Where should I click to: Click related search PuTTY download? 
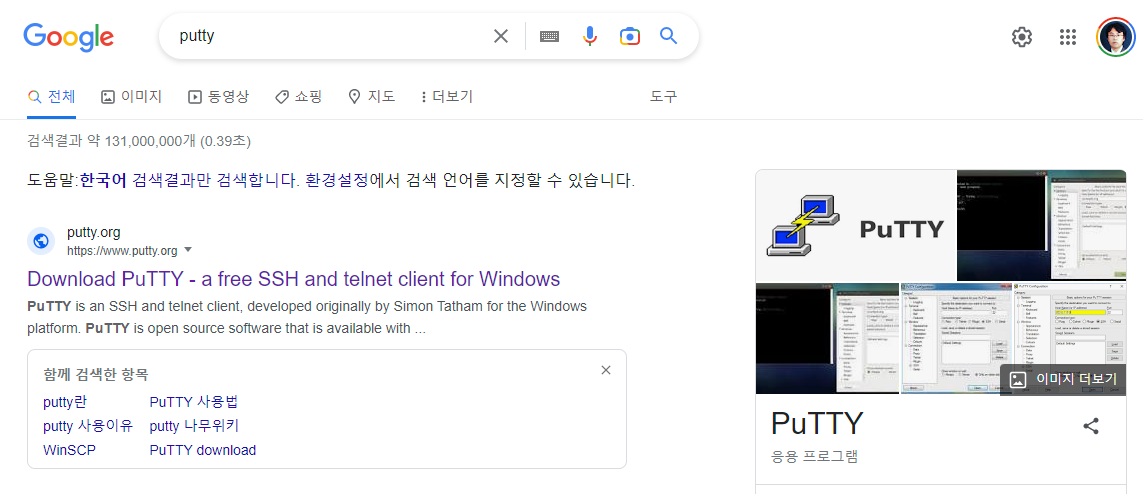tap(203, 450)
